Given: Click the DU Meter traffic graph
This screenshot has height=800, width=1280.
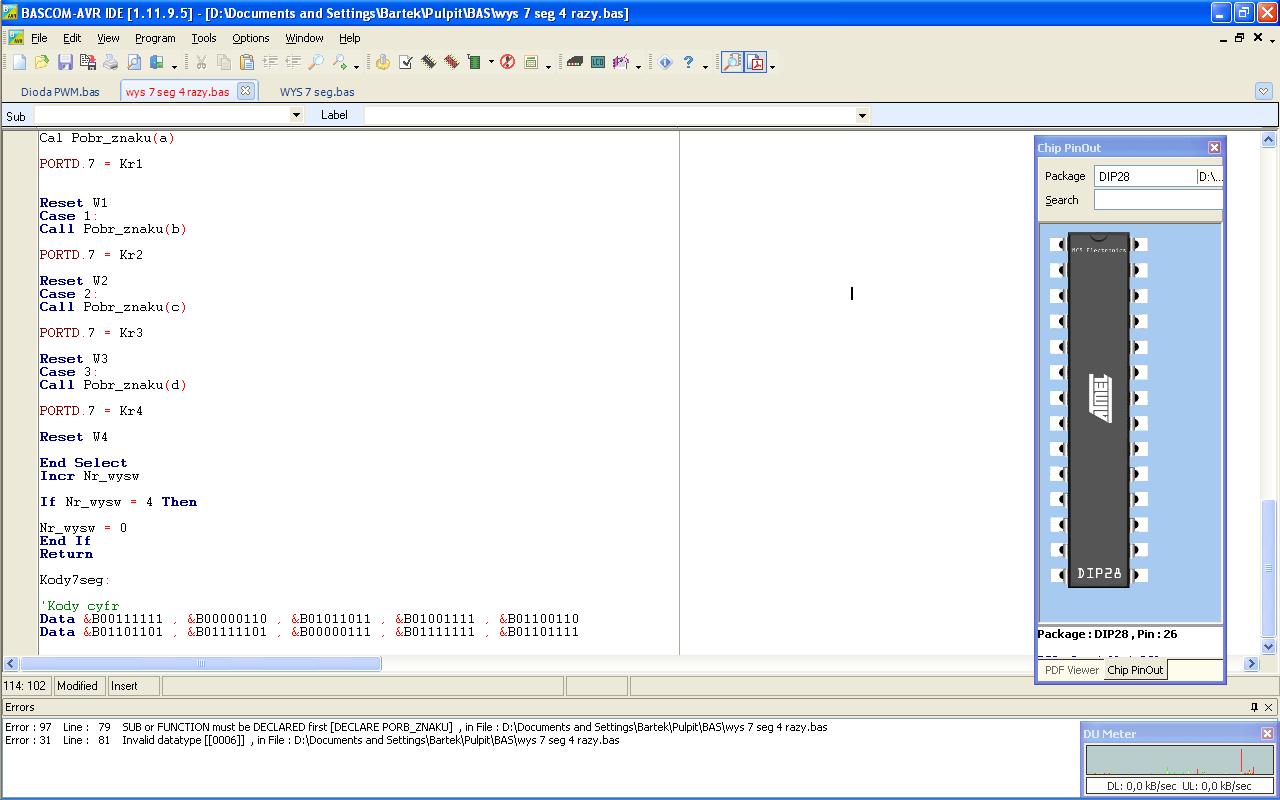Looking at the screenshot, I should [x=1180, y=760].
